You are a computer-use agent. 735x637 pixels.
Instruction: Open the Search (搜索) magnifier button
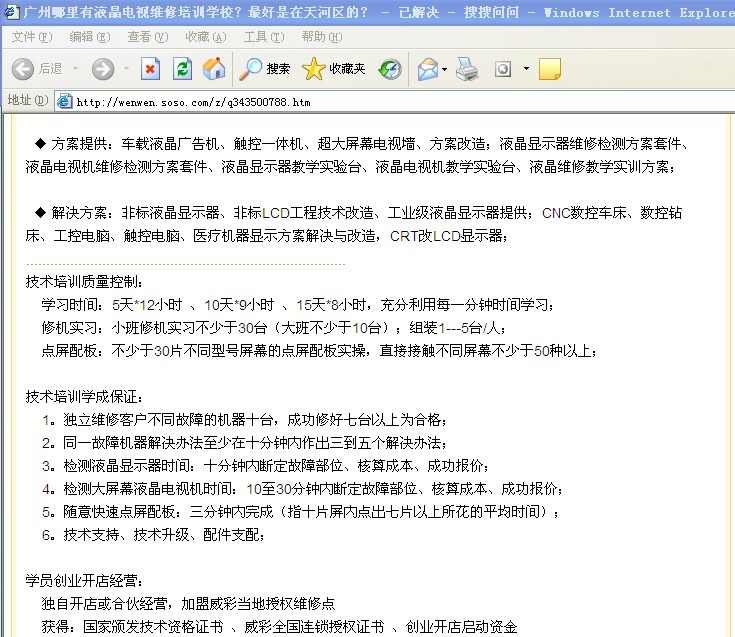[264, 69]
